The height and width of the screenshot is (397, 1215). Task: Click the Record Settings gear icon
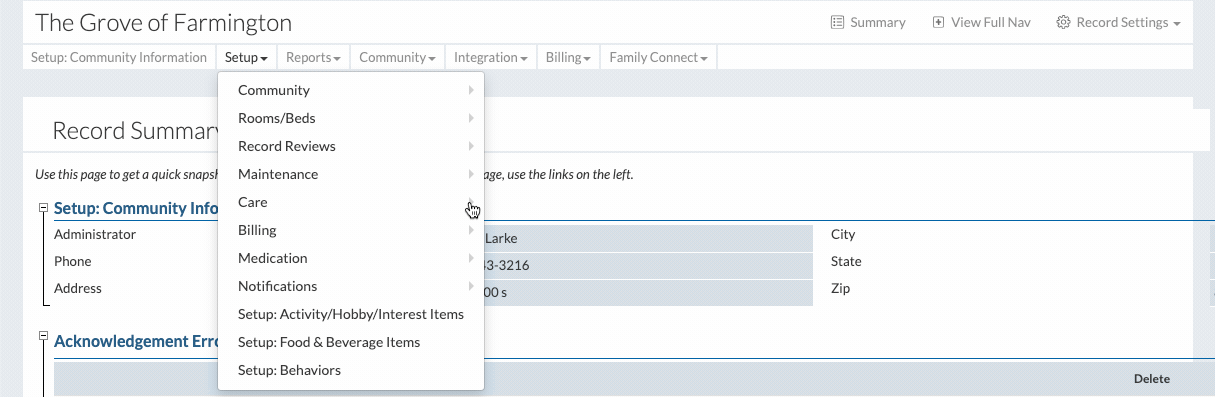click(x=1063, y=22)
